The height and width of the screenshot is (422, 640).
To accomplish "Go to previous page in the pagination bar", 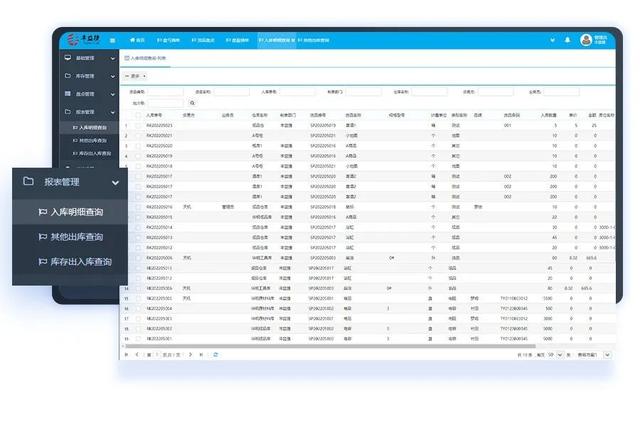I will click(137, 355).
